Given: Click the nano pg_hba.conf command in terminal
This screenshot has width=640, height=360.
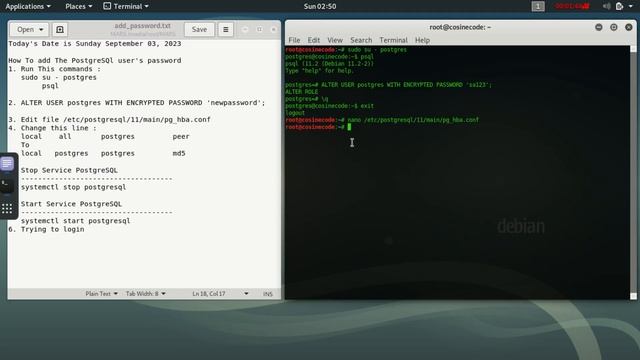Looking at the screenshot, I should tap(413, 120).
